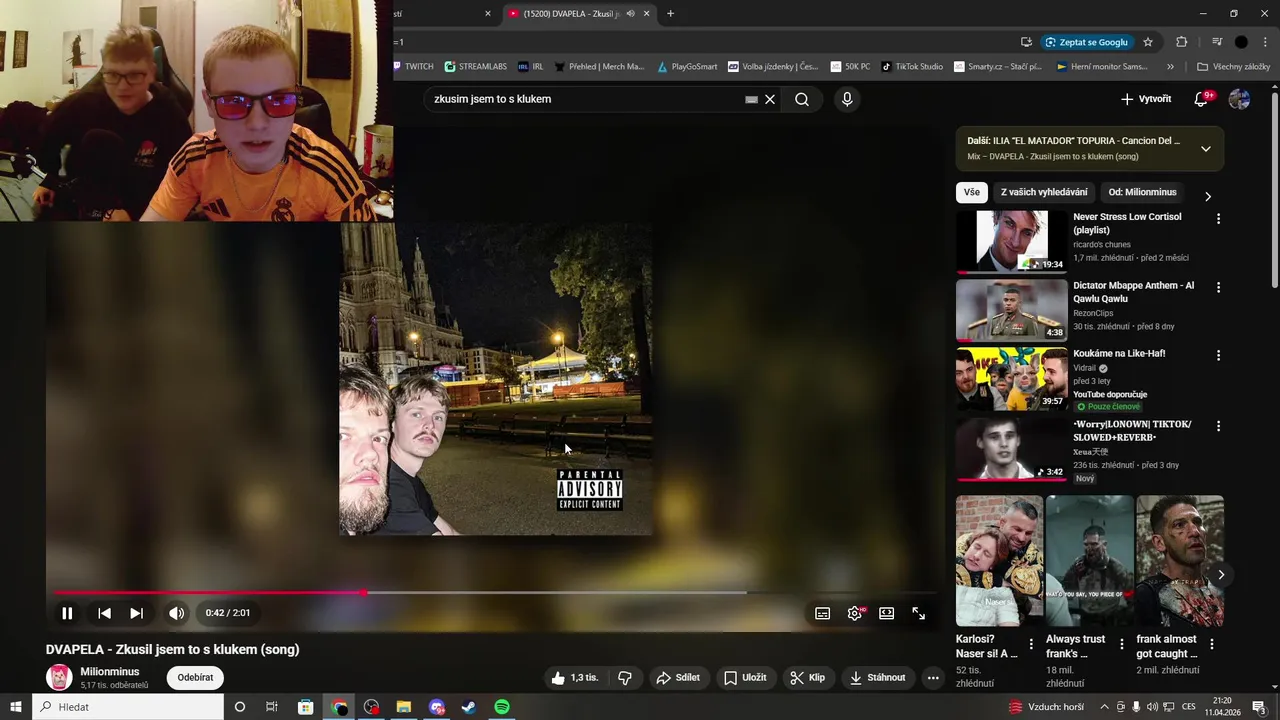Open the Milionminus channel name link
This screenshot has height=720, width=1280.
pyautogui.click(x=110, y=672)
